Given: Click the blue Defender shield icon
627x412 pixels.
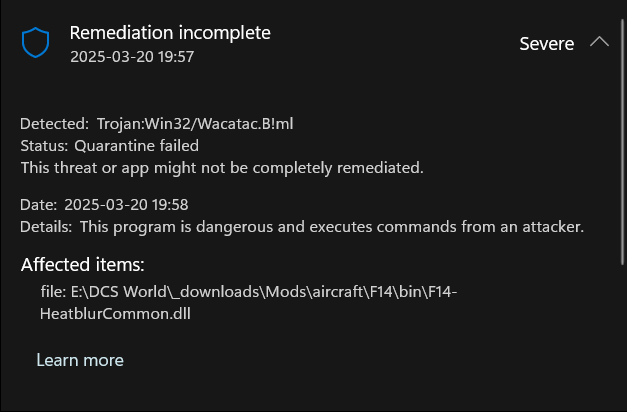Looking at the screenshot, I should 36,42.
